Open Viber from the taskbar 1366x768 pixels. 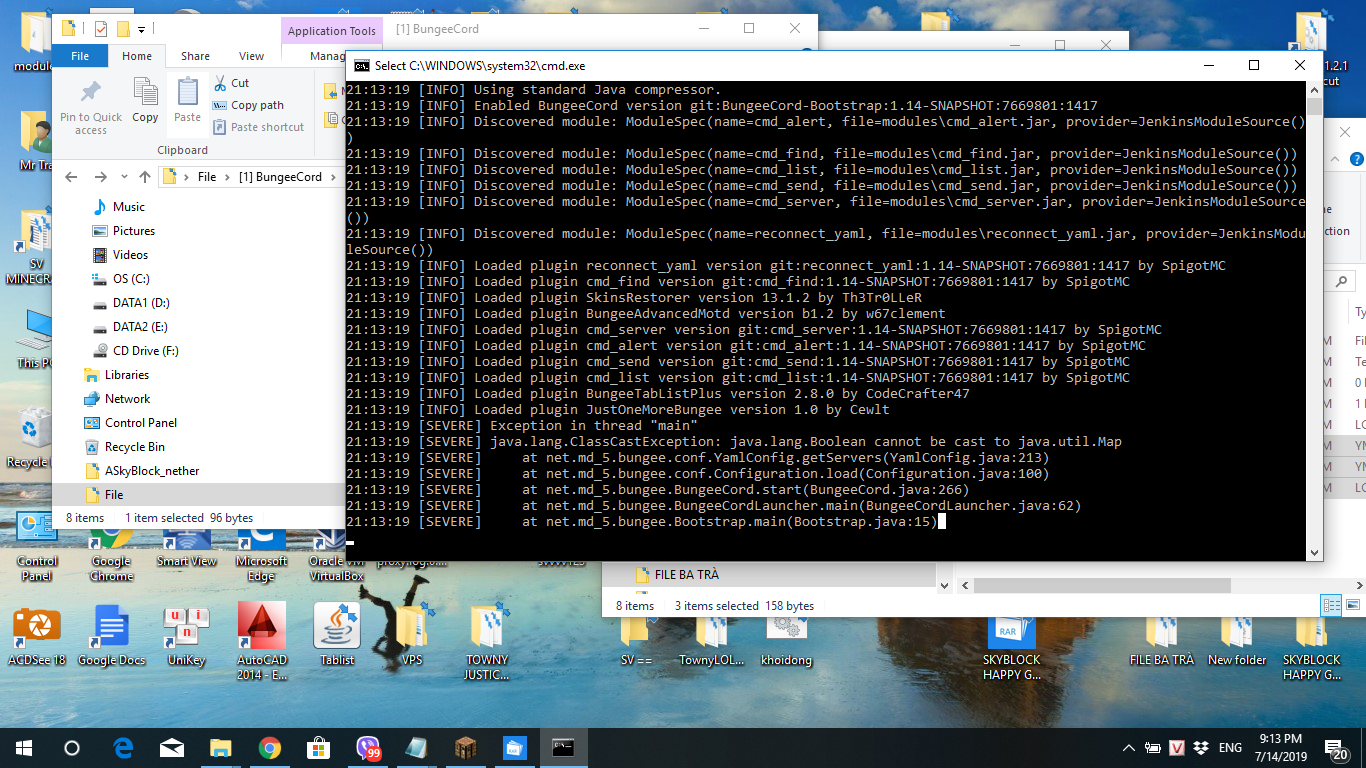coord(367,747)
